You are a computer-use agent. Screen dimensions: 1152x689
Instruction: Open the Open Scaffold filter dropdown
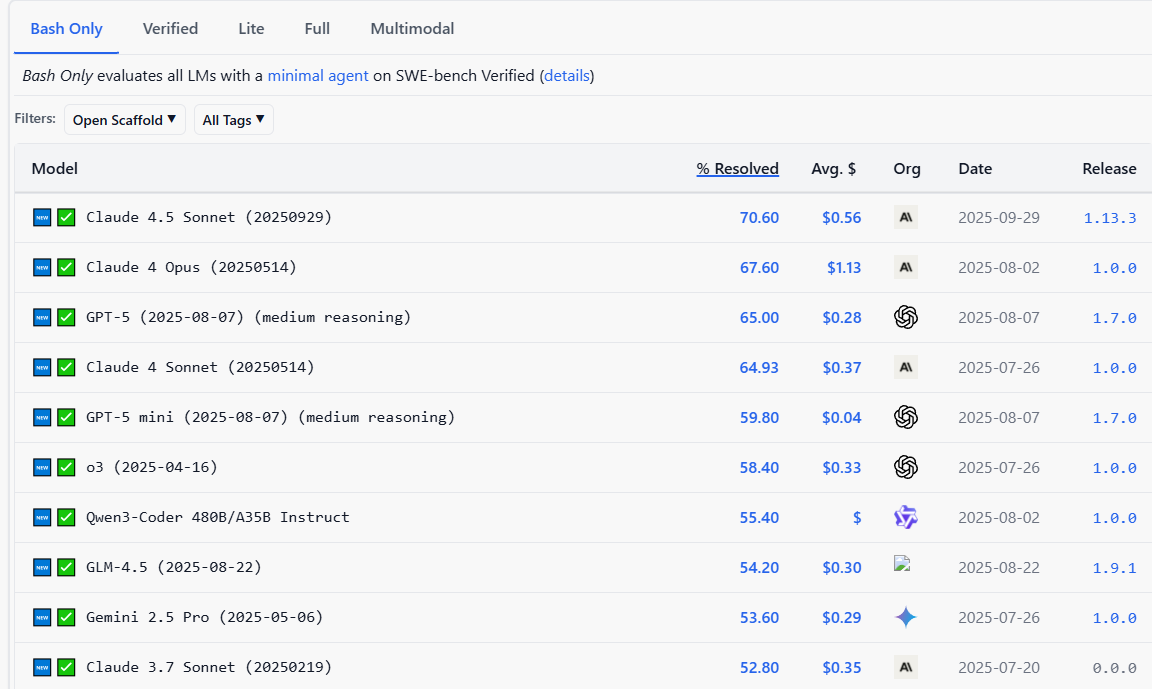click(x=124, y=120)
